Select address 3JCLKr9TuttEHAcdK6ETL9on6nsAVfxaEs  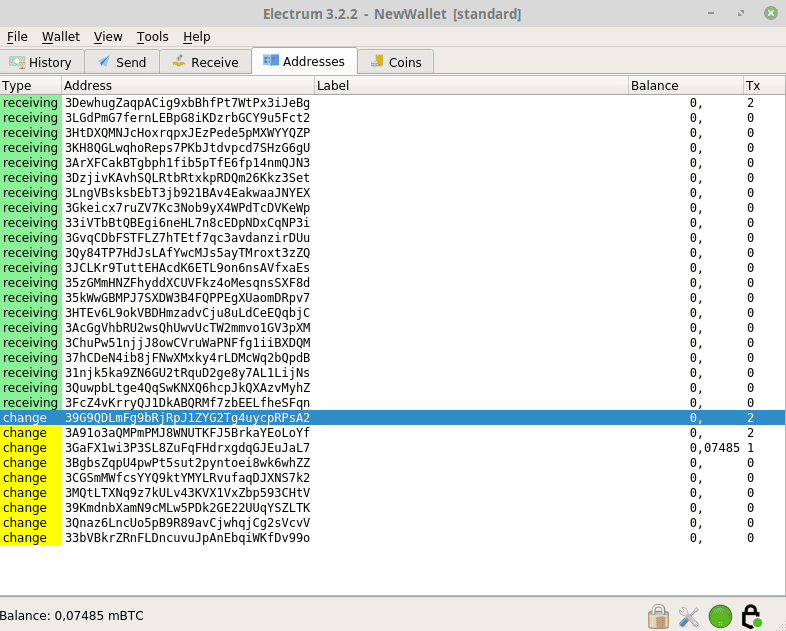click(187, 268)
